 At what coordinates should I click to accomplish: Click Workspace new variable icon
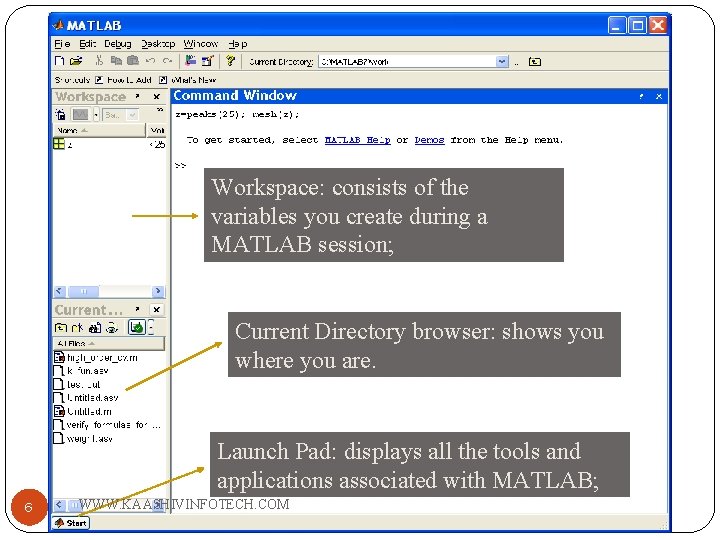click(61, 114)
